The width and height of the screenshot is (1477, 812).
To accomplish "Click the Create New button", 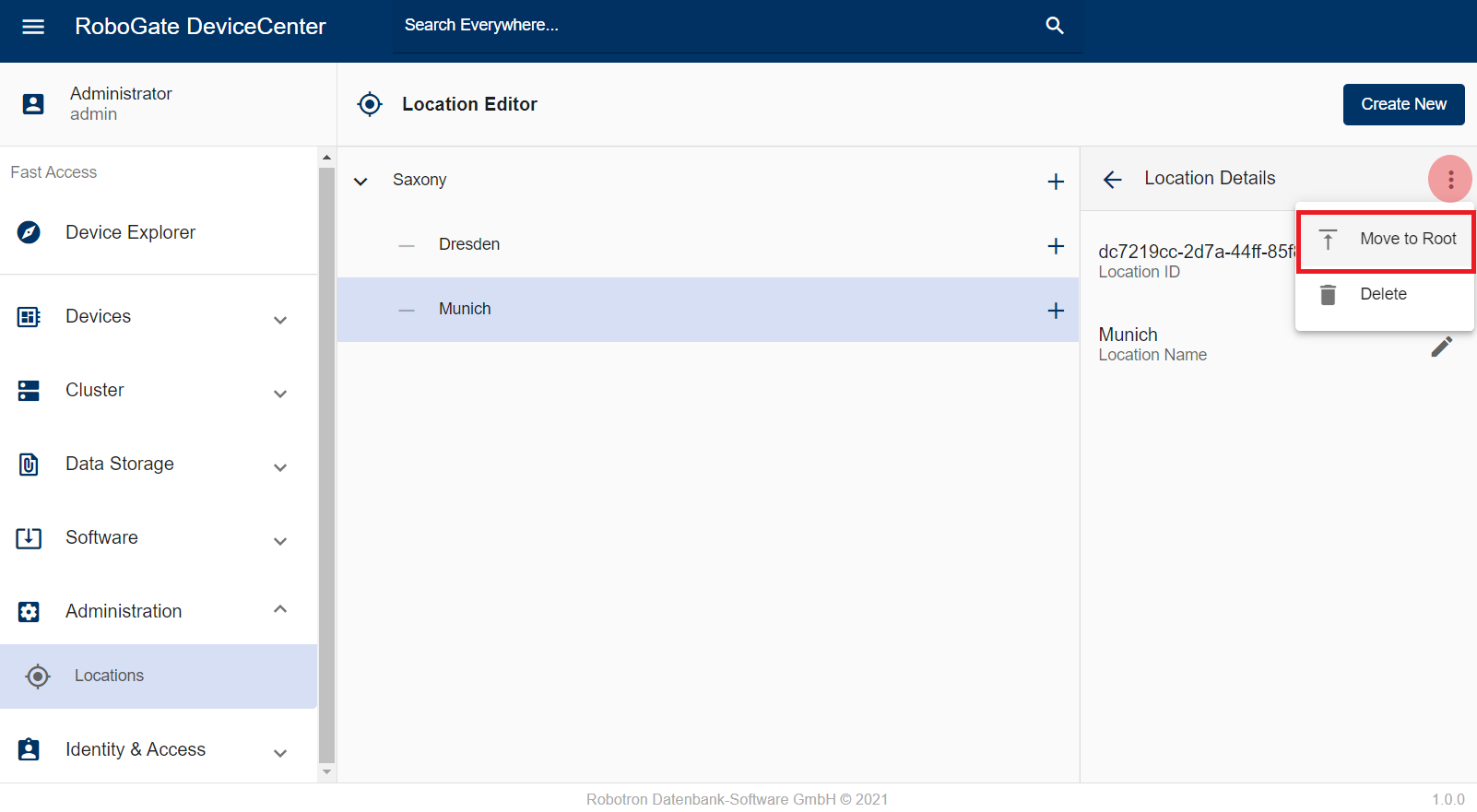I will point(1403,104).
